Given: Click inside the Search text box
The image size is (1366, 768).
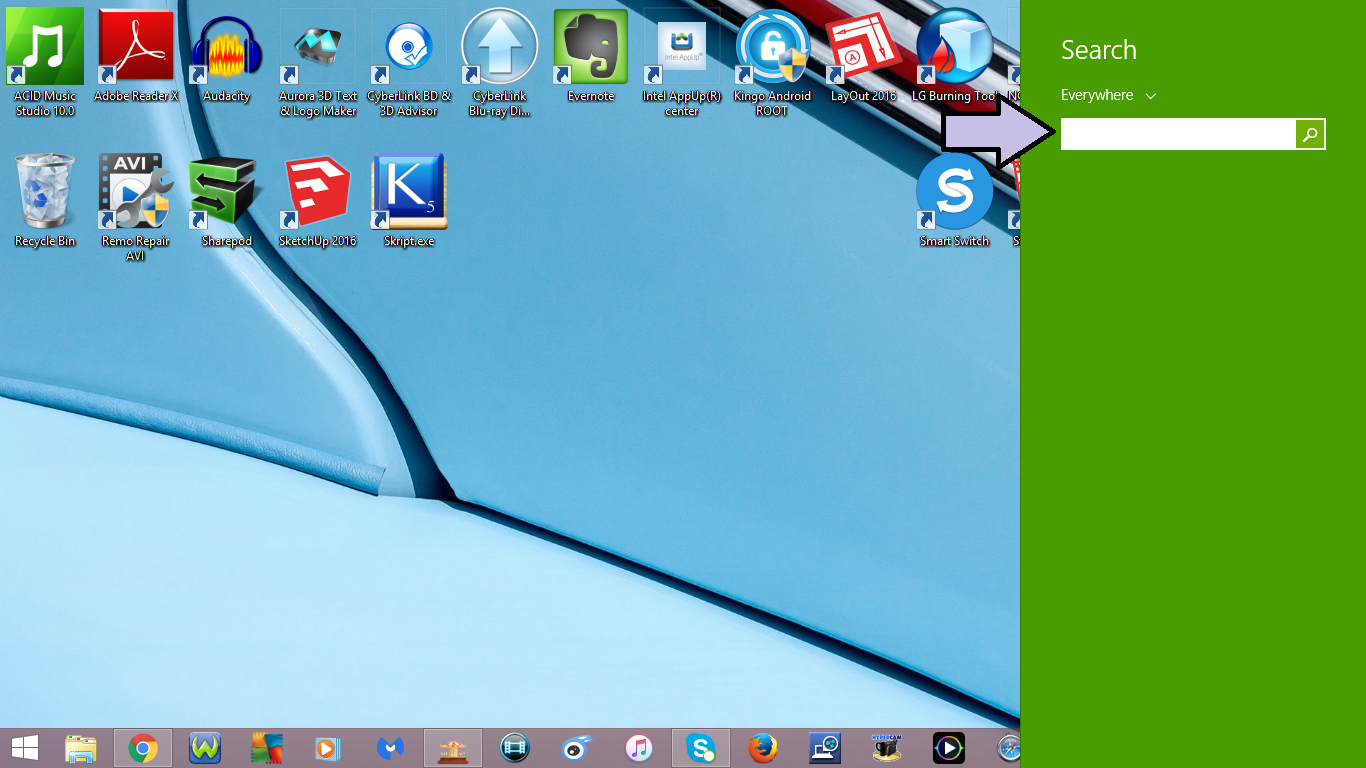Looking at the screenshot, I should point(1178,134).
